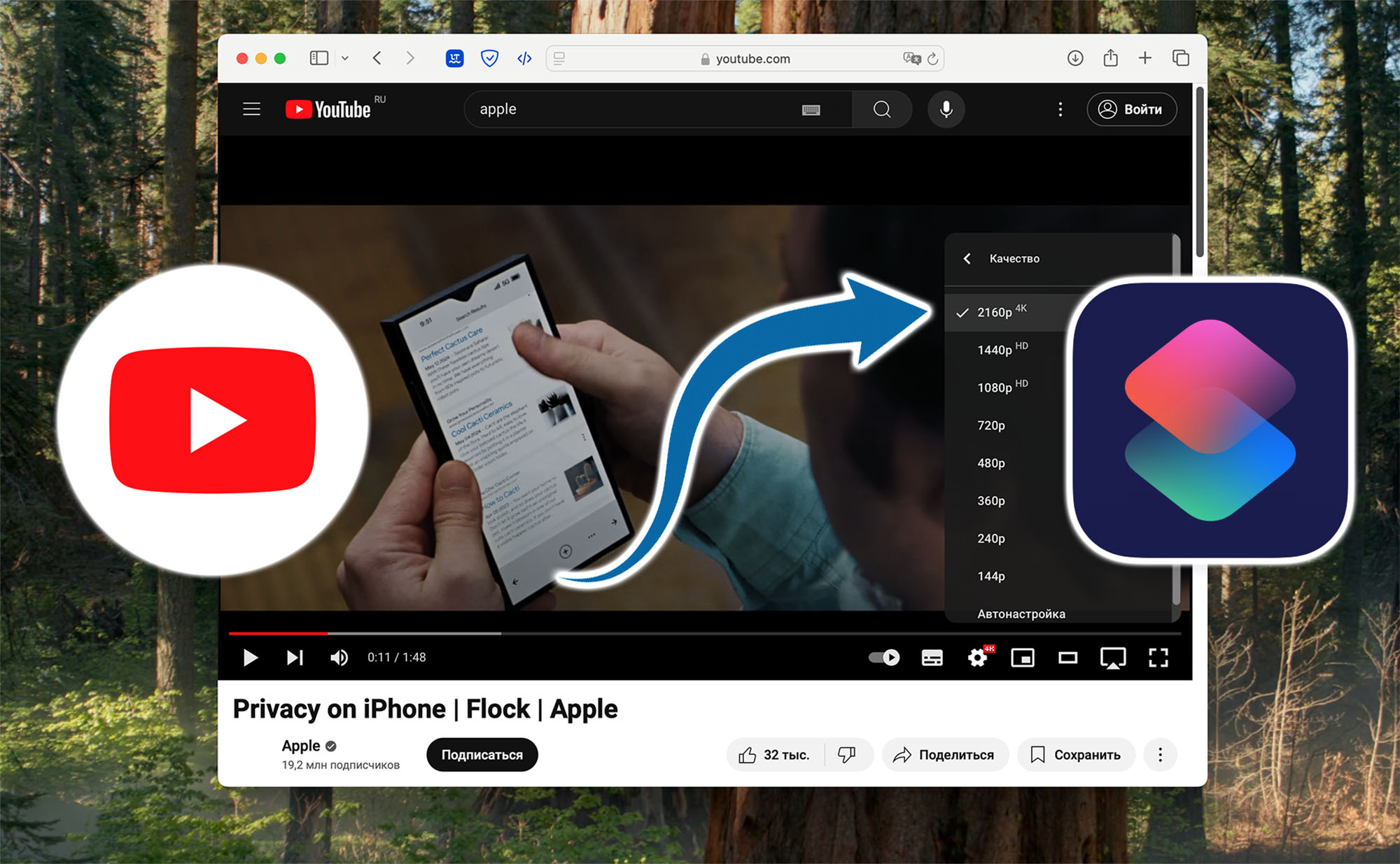The width and height of the screenshot is (1400, 864).
Task: Enter fullscreen mode
Action: (x=1158, y=658)
